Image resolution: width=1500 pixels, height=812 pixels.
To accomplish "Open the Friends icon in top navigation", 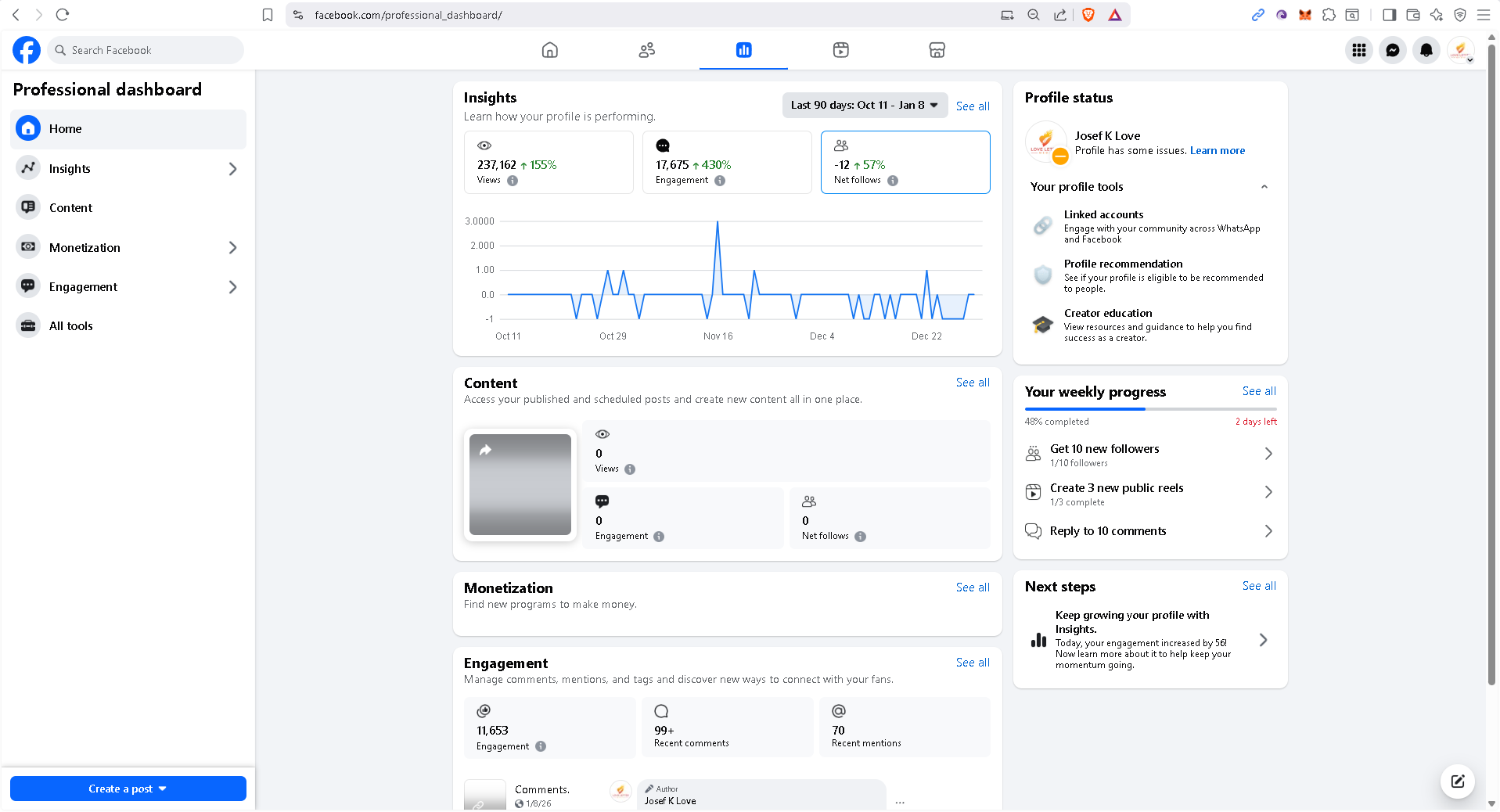I will [646, 50].
